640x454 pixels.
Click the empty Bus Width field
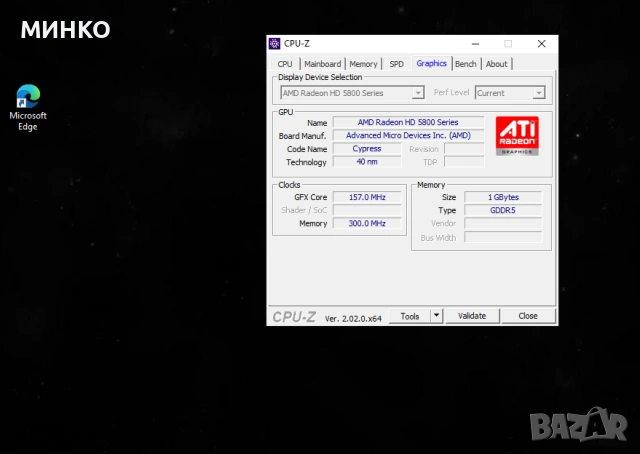click(503, 237)
